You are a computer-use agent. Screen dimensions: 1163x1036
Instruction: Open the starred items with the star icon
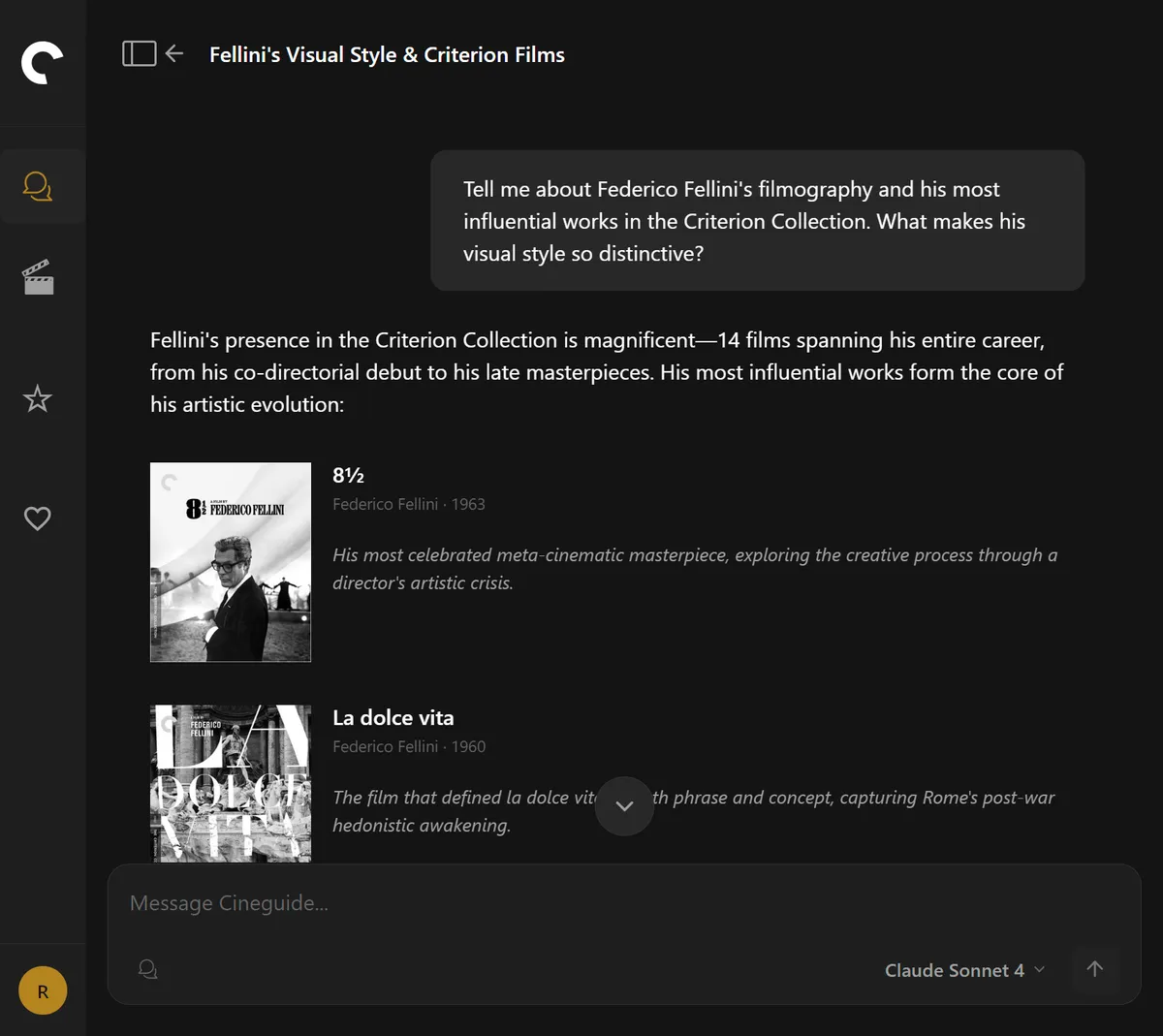tap(37, 398)
